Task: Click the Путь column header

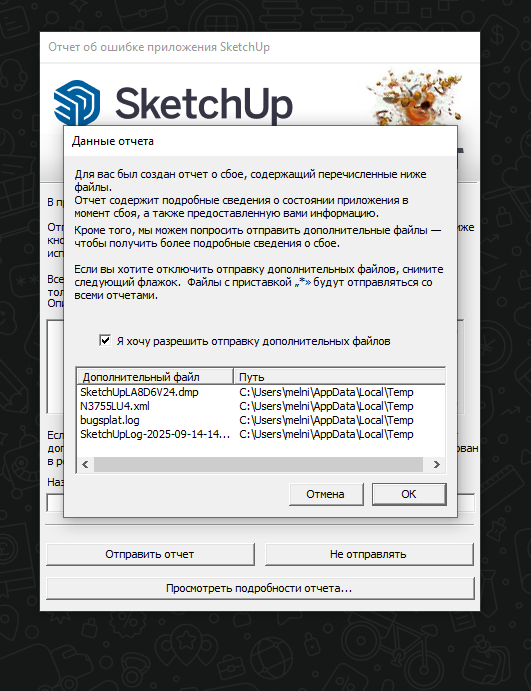Action: [x=339, y=377]
